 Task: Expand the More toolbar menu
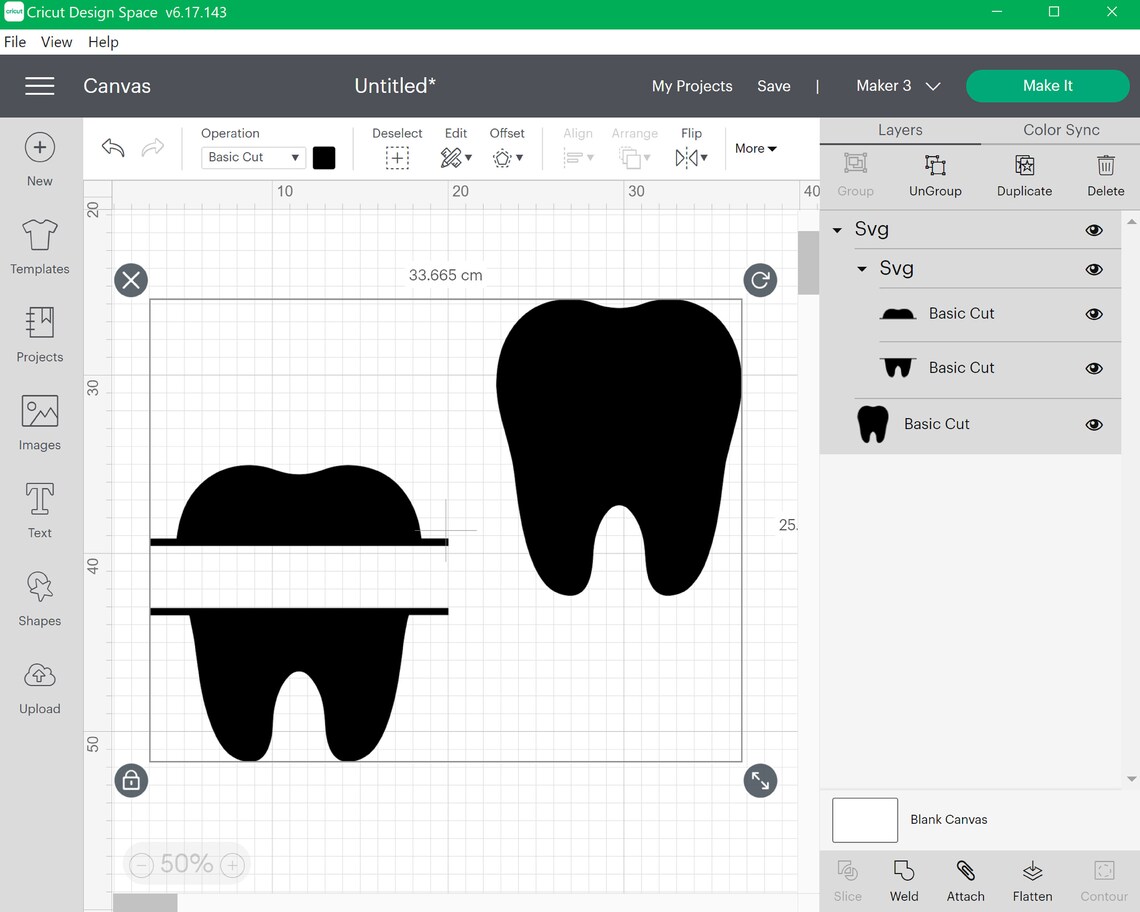[x=755, y=148]
